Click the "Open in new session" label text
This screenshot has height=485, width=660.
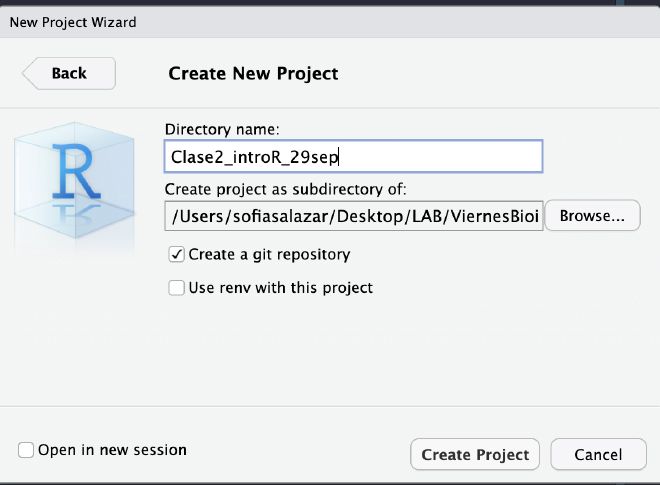click(112, 450)
